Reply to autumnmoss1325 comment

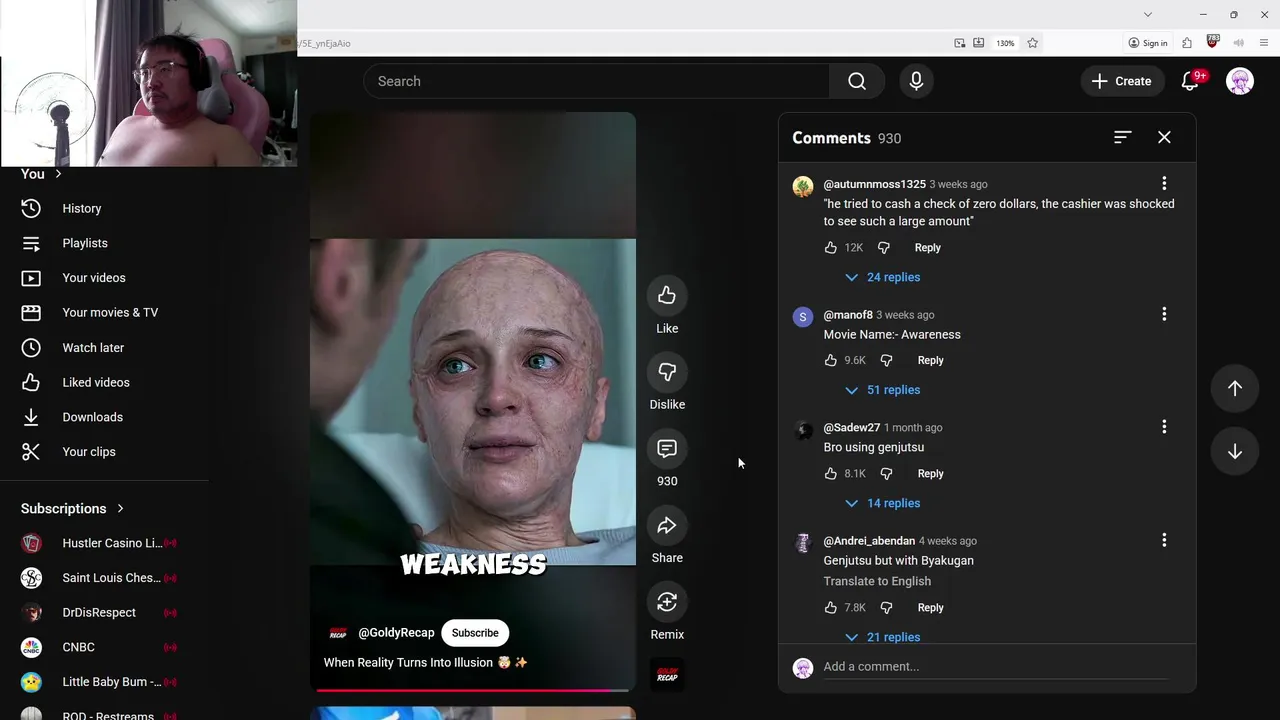[927, 247]
